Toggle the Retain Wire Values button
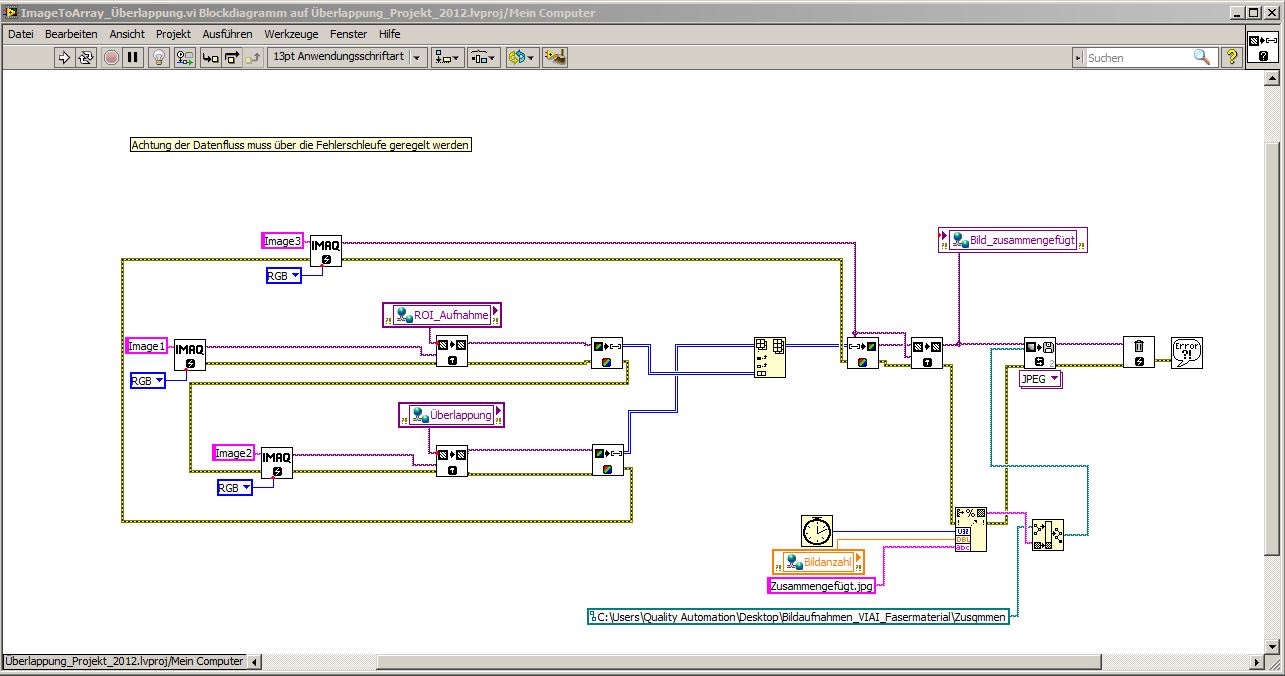The height and width of the screenshot is (676, 1285). 184,57
